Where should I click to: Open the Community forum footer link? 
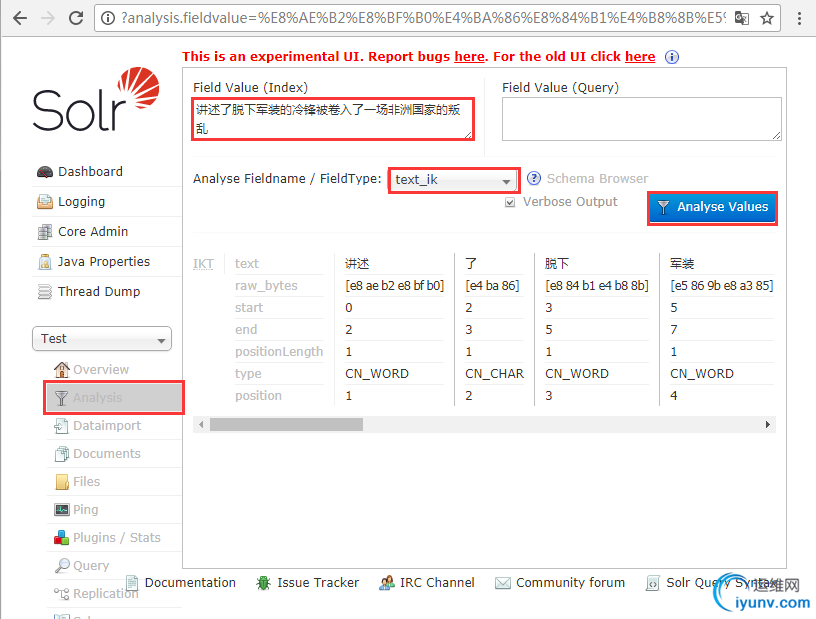click(570, 583)
